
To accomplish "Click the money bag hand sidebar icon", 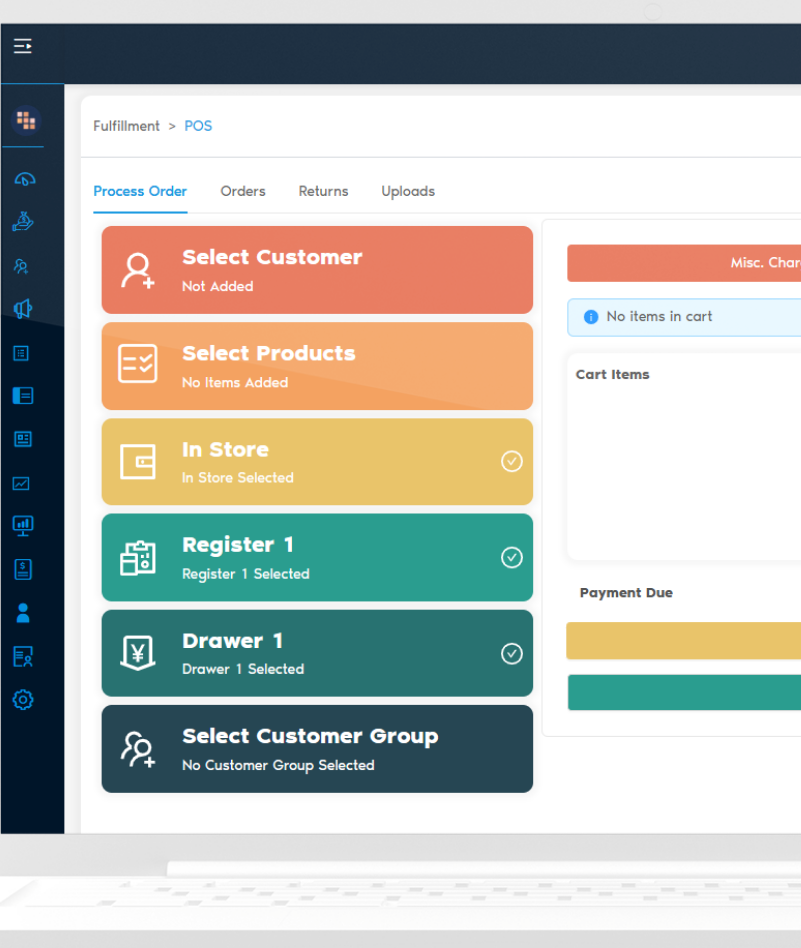I will tap(23, 222).
